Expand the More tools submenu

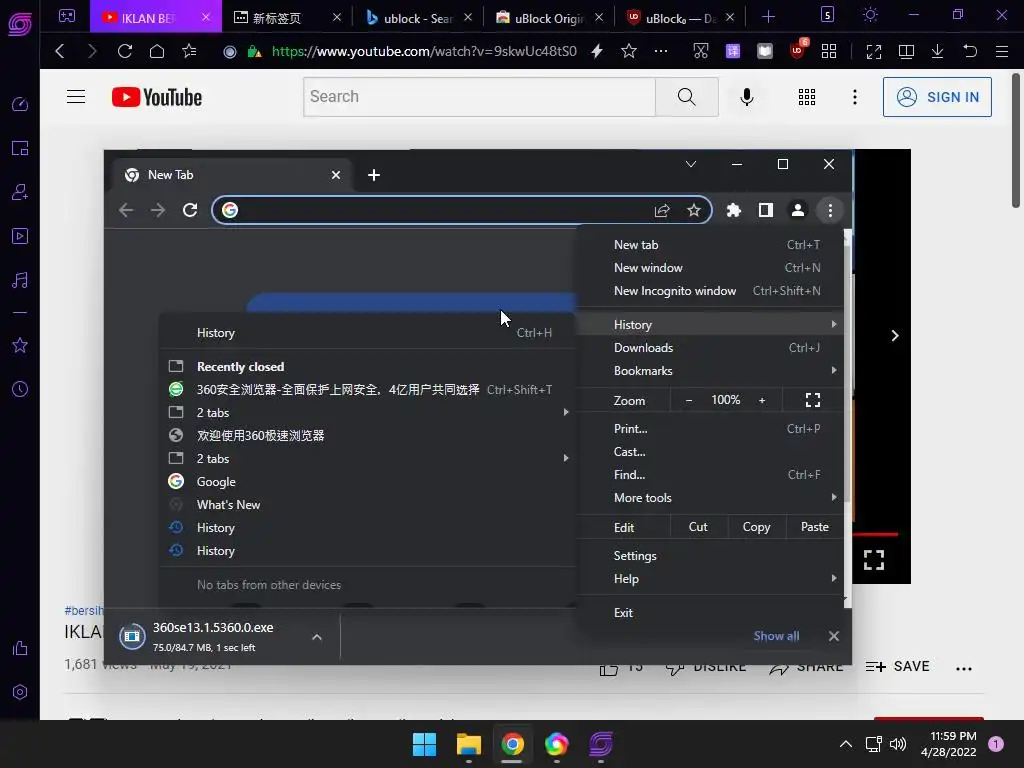click(x=711, y=498)
